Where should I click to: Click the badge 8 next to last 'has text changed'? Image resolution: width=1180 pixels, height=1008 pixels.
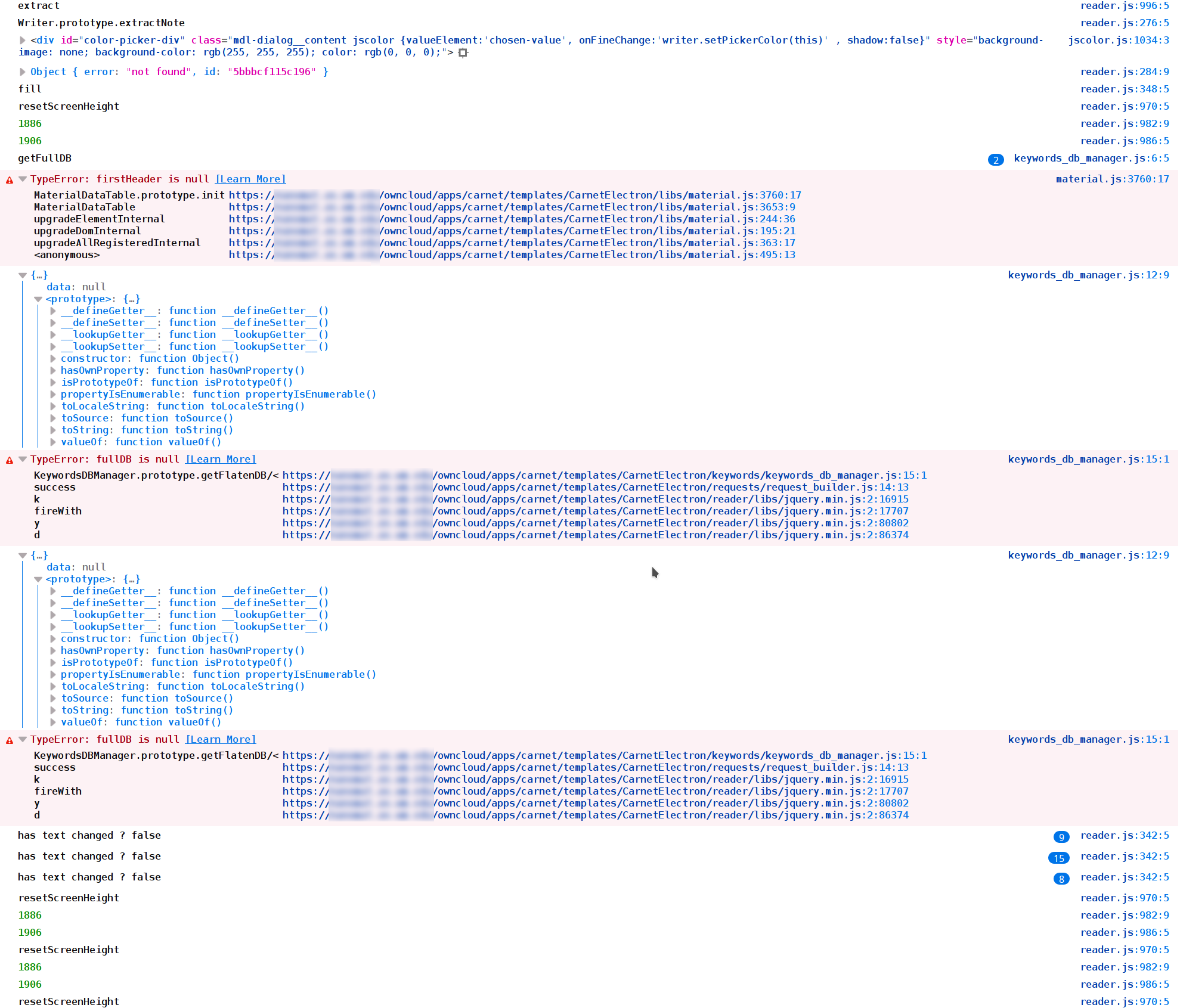(x=1061, y=879)
